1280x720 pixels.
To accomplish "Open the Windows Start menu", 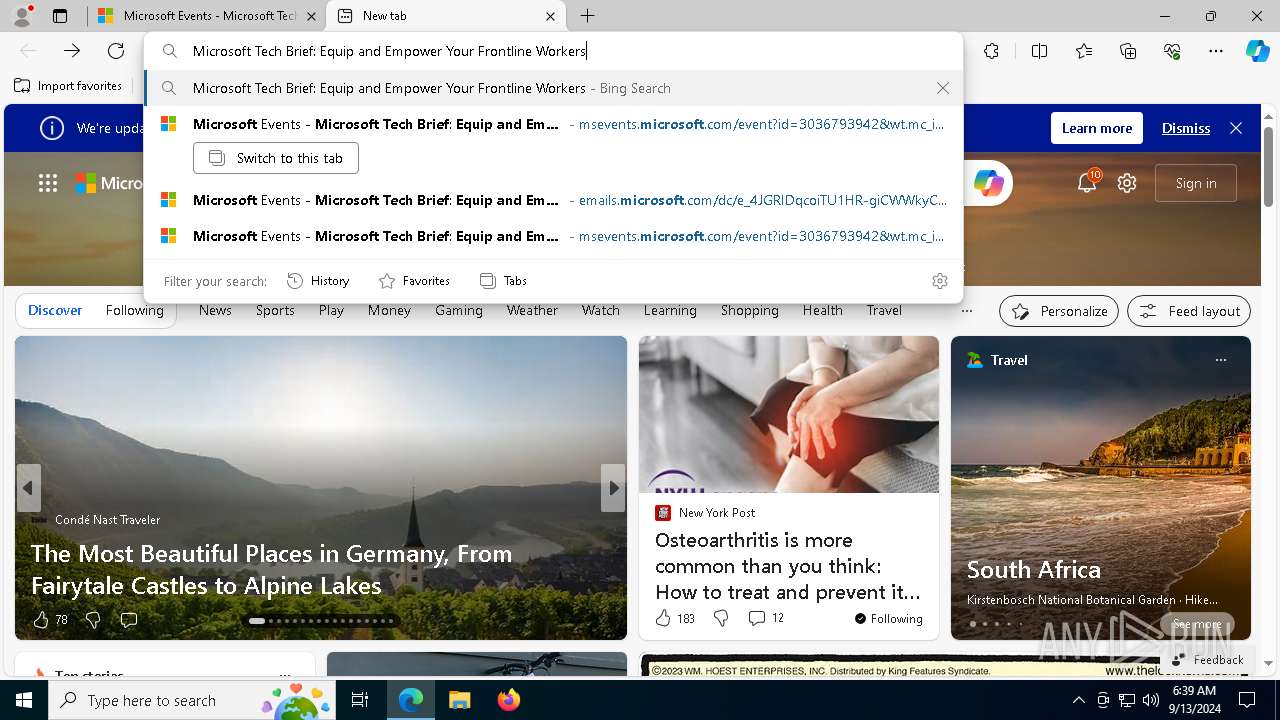I will tap(24, 700).
